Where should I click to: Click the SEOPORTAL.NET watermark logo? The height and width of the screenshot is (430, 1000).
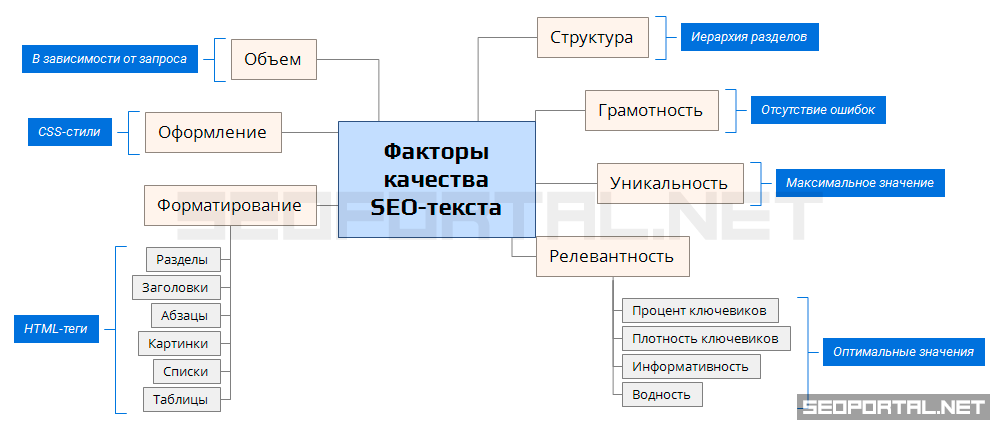894,407
